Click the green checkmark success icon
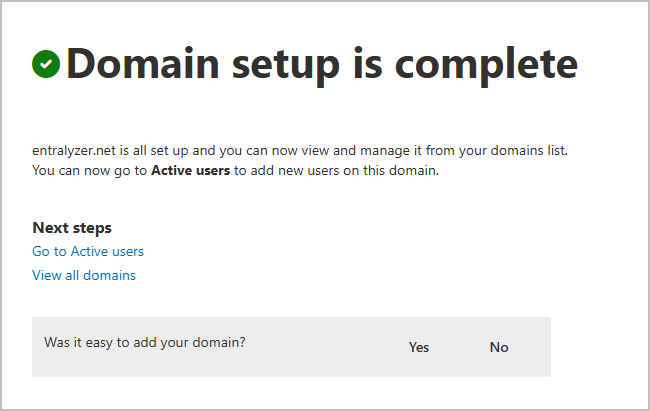 [x=46, y=64]
